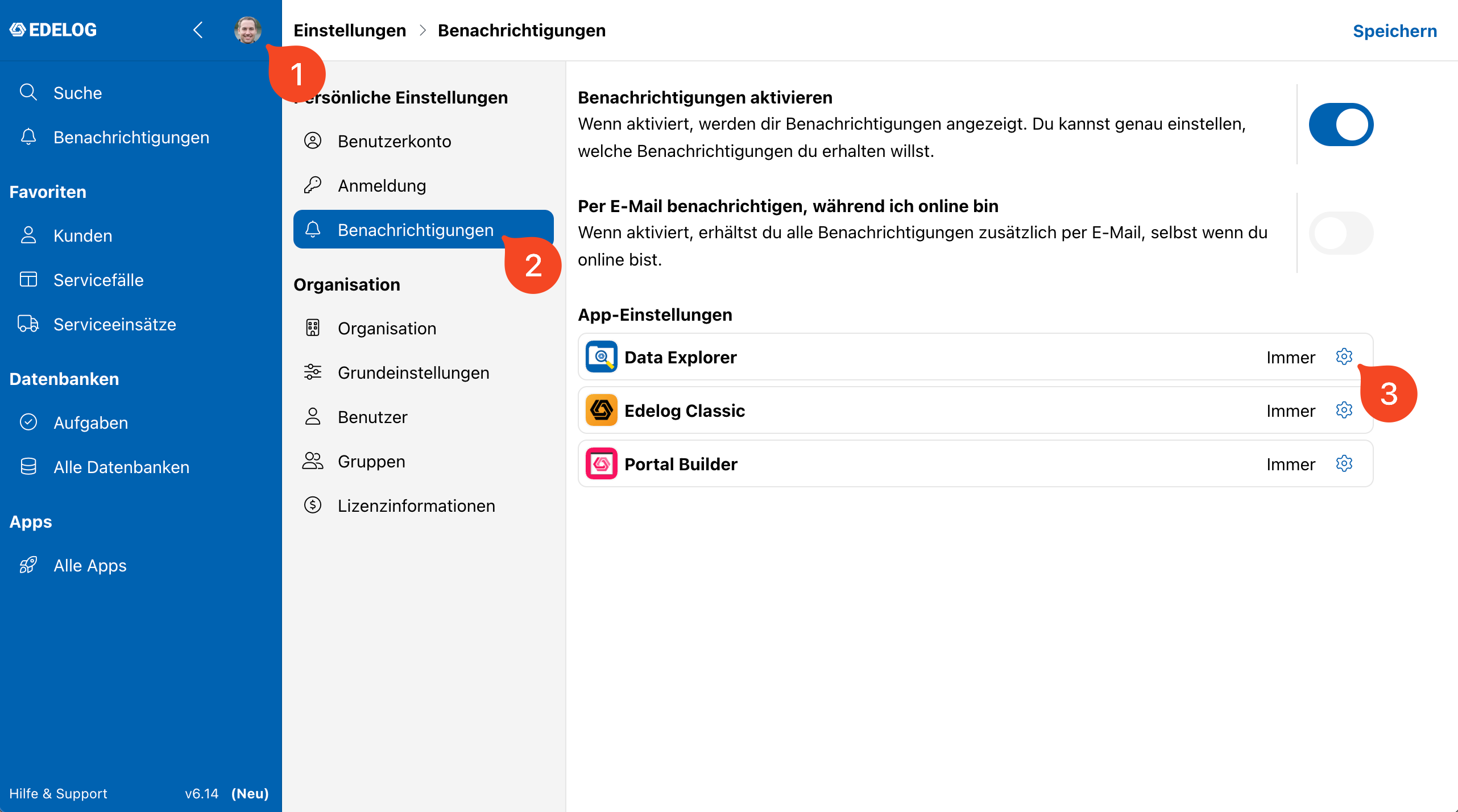Open Edelog Classic notification settings gear
The height and width of the screenshot is (812, 1458).
click(x=1344, y=411)
